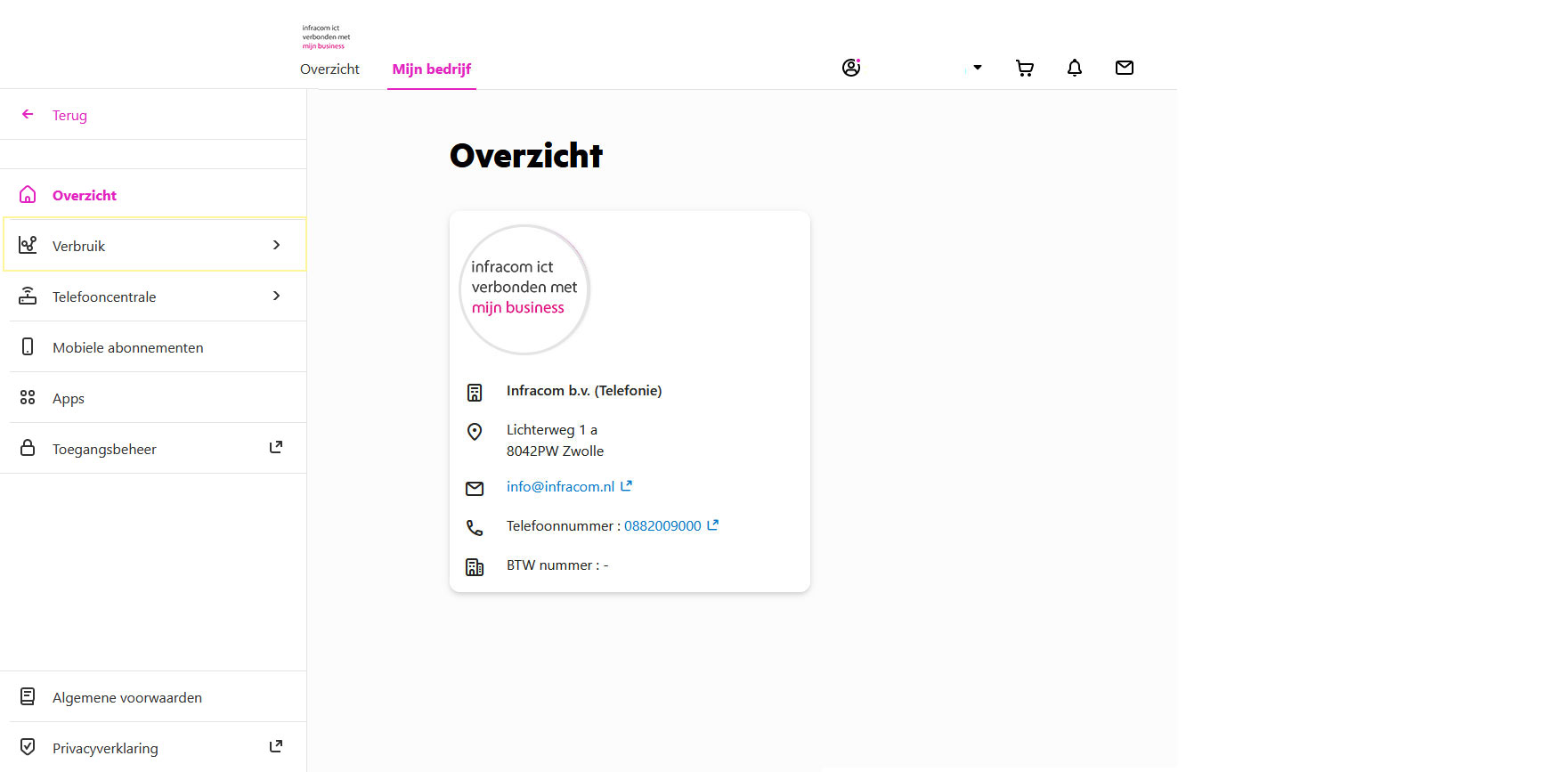Screen dimensions: 1568x772
Task: Click the padlock icon for Toegangsbeheer
Action: (28, 448)
